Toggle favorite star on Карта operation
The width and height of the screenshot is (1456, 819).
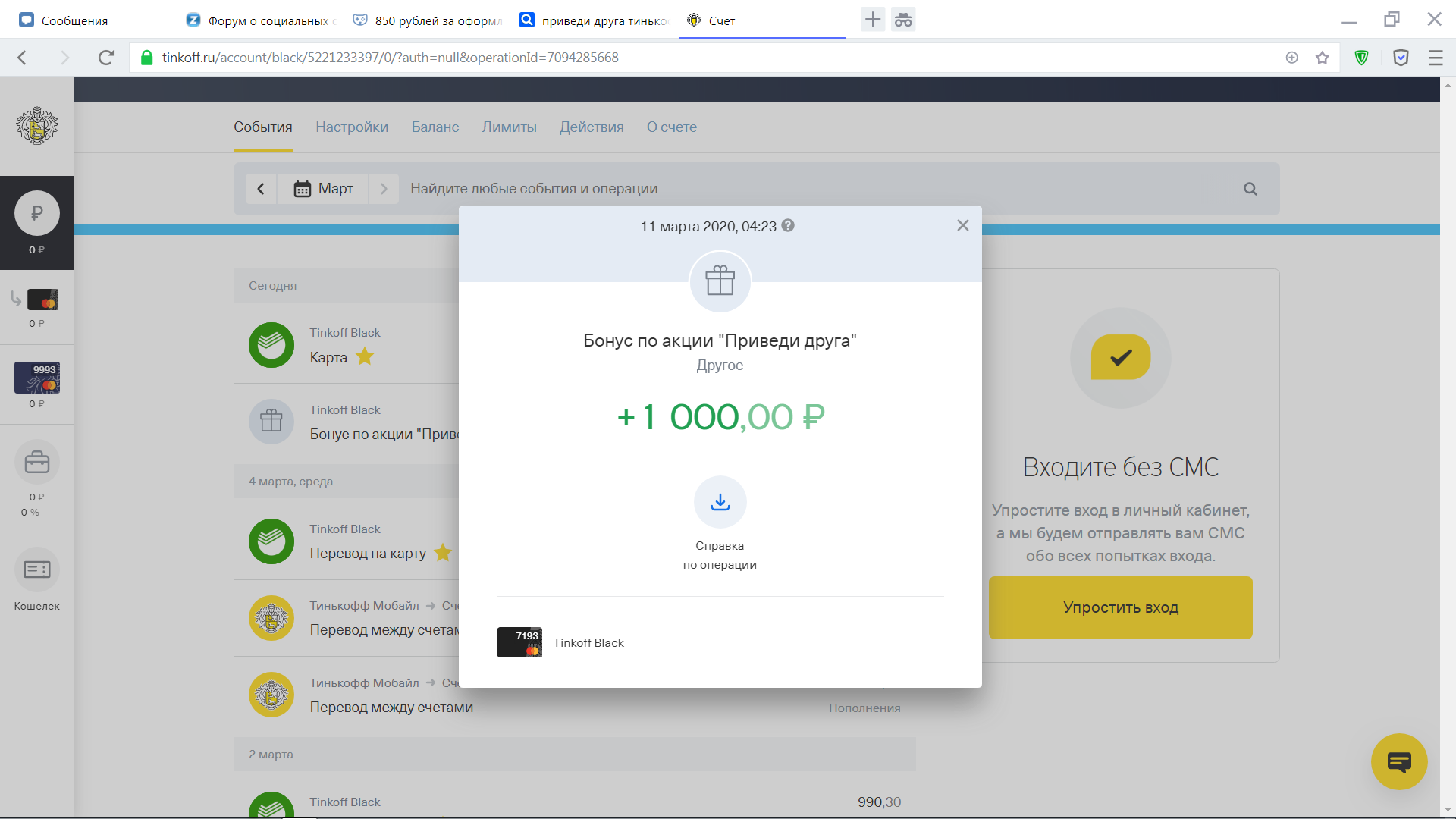click(365, 356)
